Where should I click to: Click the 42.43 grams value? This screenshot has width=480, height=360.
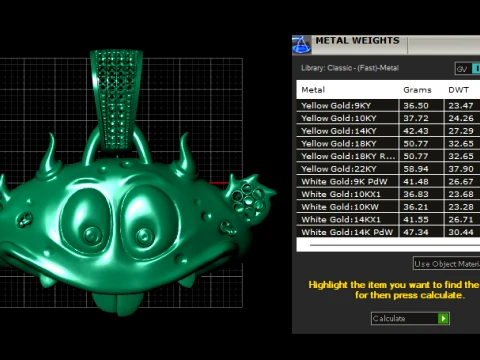tap(416, 131)
